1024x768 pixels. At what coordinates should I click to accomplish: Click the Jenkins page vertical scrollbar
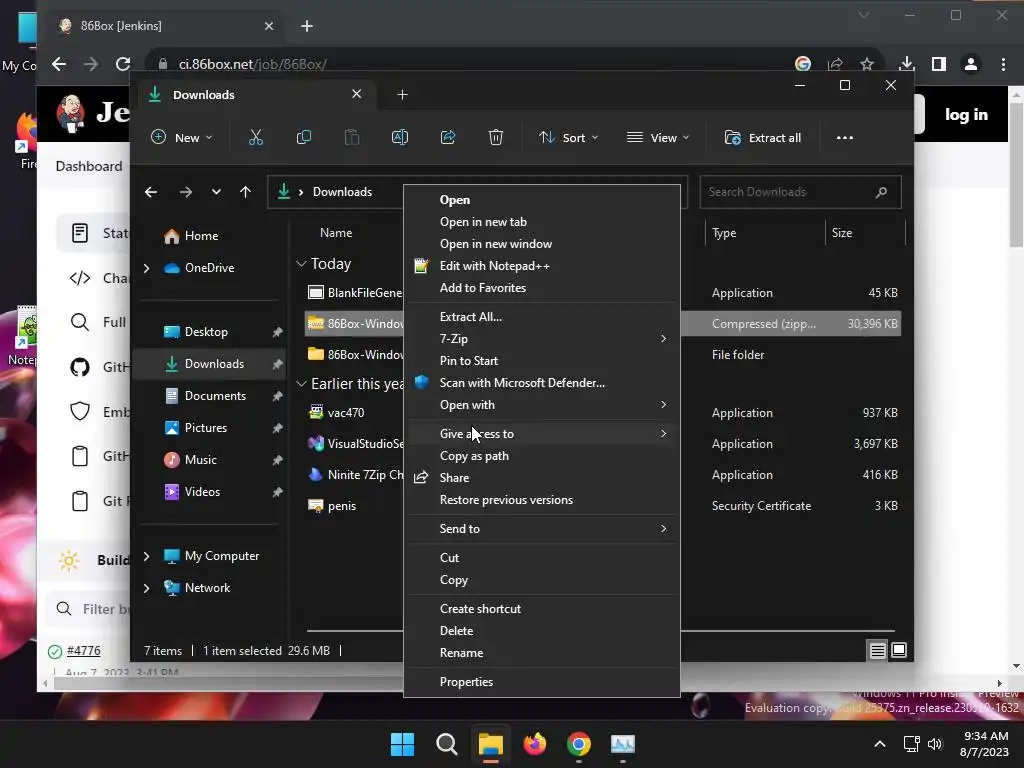click(1016, 176)
